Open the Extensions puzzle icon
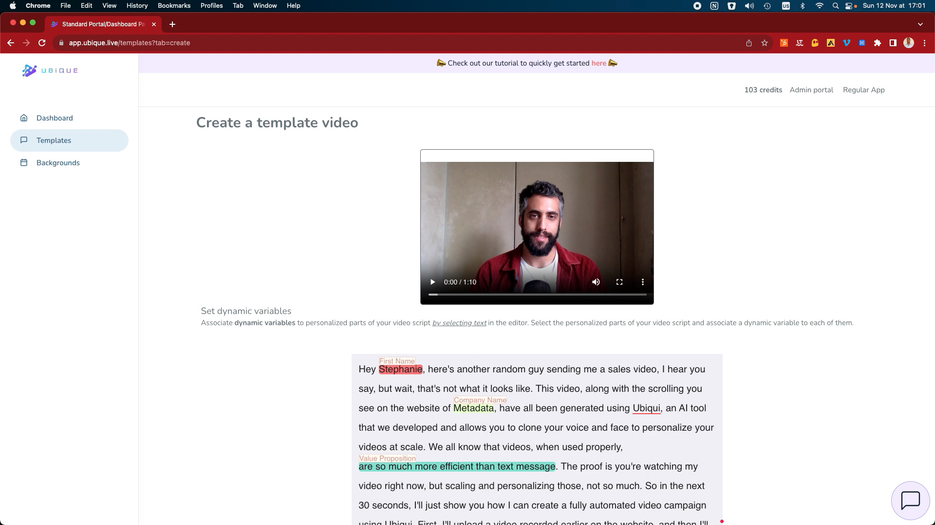This screenshot has width=935, height=525. coord(877,43)
